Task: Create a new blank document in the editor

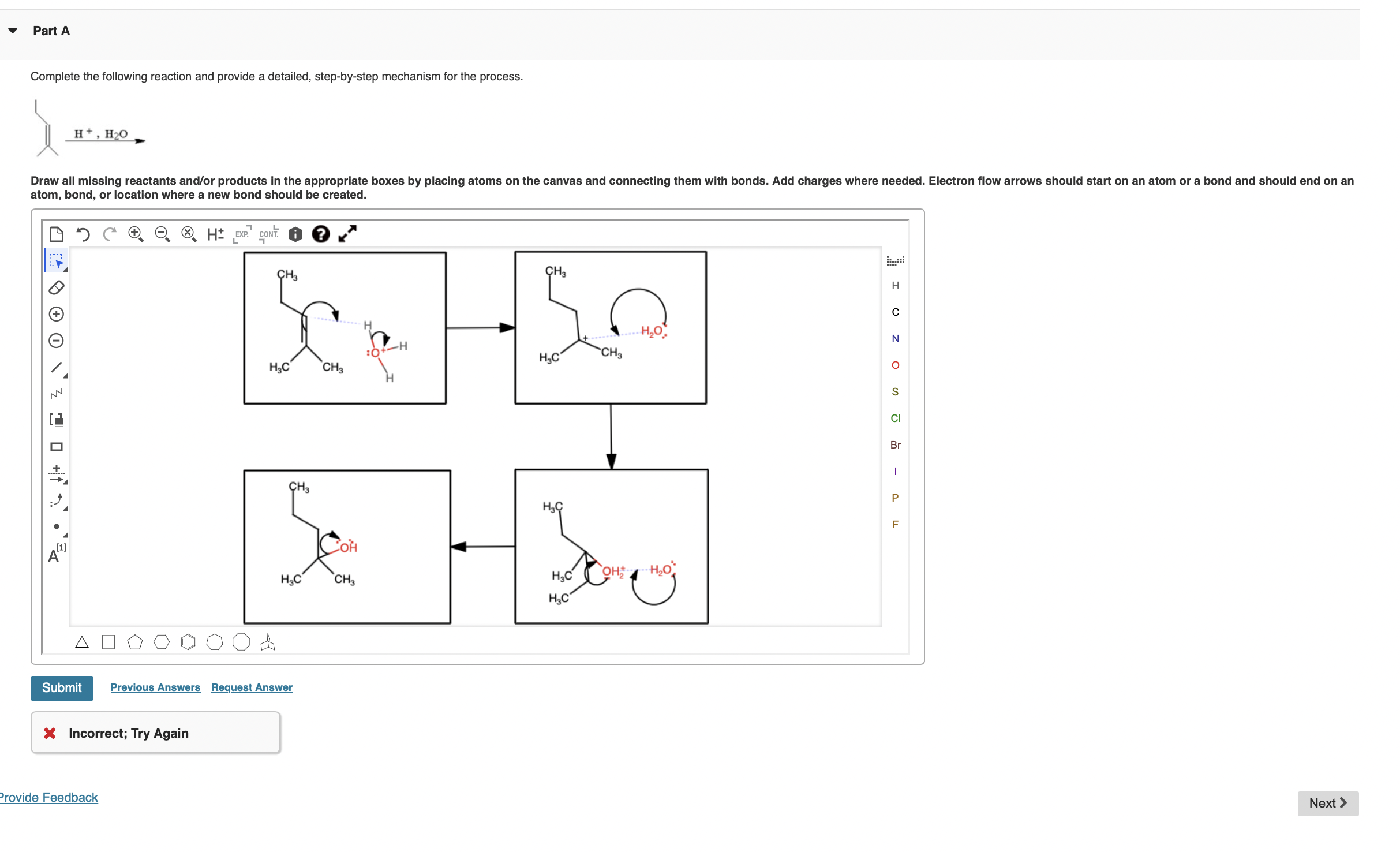Action: (57, 234)
